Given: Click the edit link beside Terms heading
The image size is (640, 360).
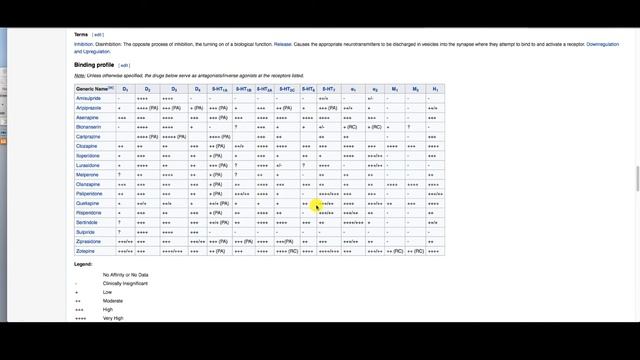Looking at the screenshot, I should tap(98, 35).
